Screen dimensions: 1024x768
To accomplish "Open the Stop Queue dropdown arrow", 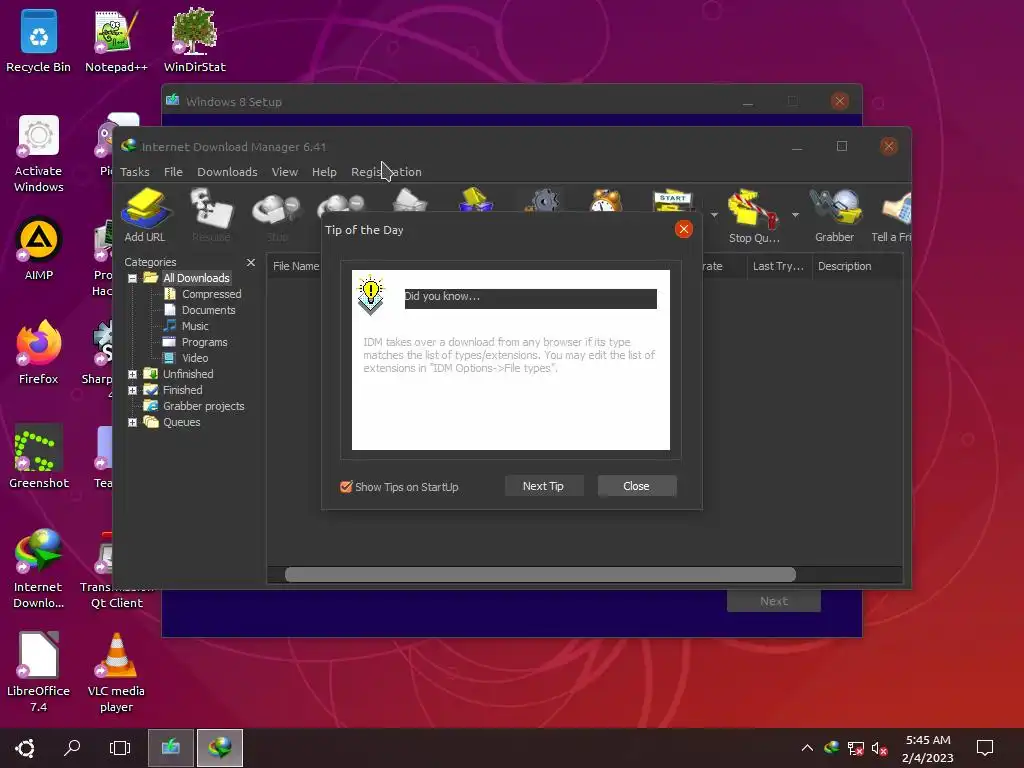I will point(795,215).
